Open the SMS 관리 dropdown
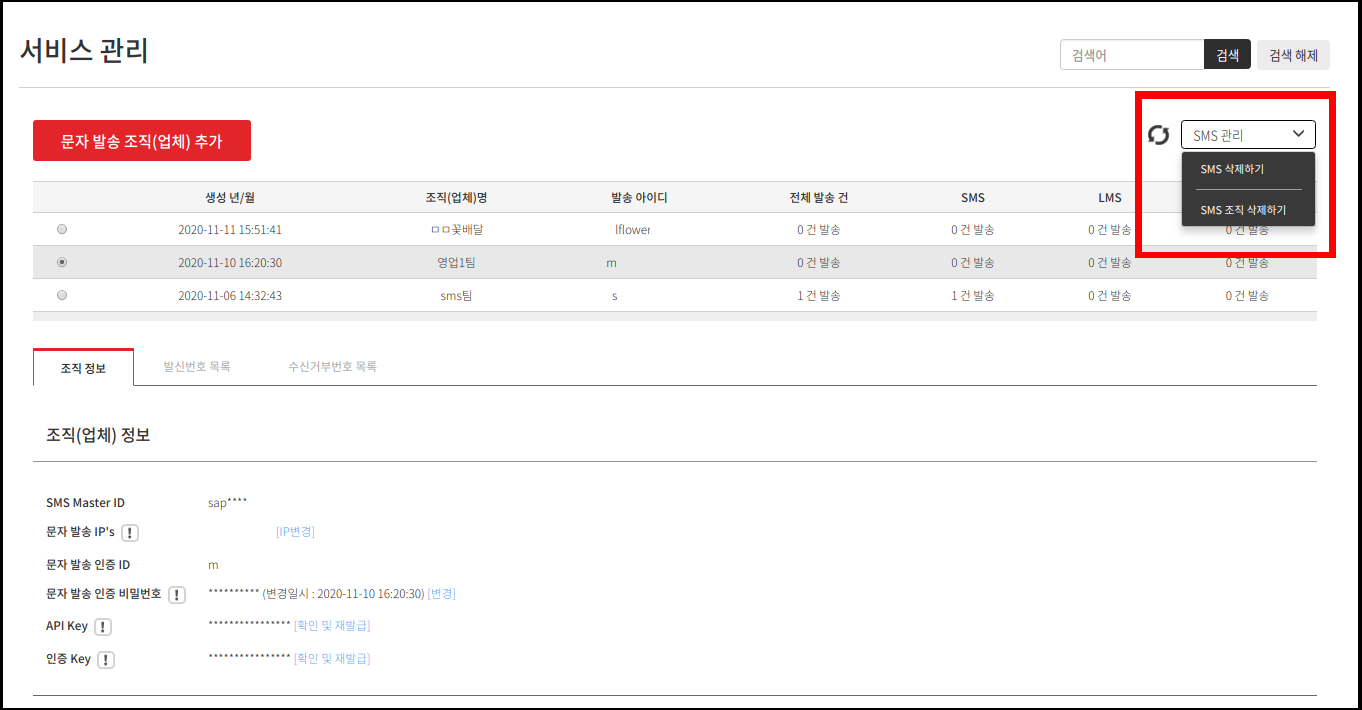1362x710 pixels. 1248,135
